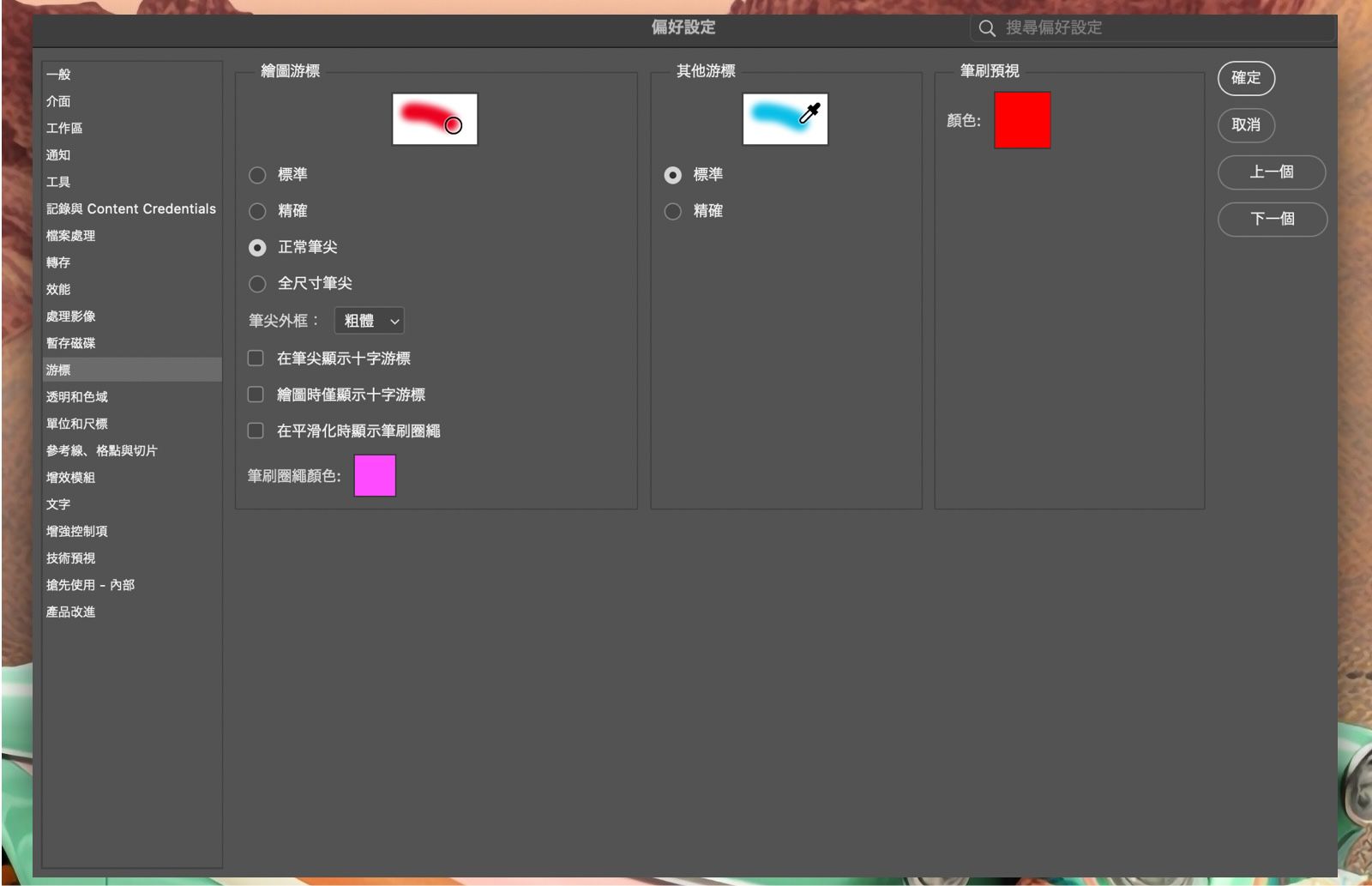Enable 在筆尖顯示十字游標 checkbox
The height and width of the screenshot is (886, 1372).
(256, 358)
